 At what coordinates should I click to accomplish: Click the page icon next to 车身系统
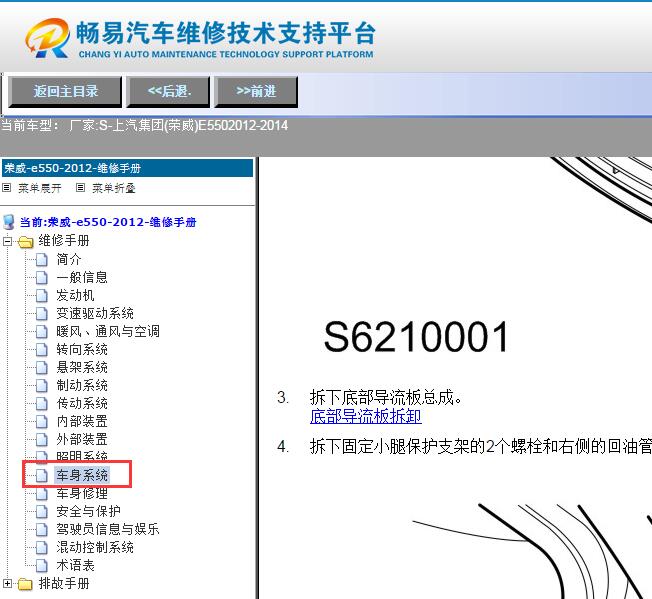[42, 475]
